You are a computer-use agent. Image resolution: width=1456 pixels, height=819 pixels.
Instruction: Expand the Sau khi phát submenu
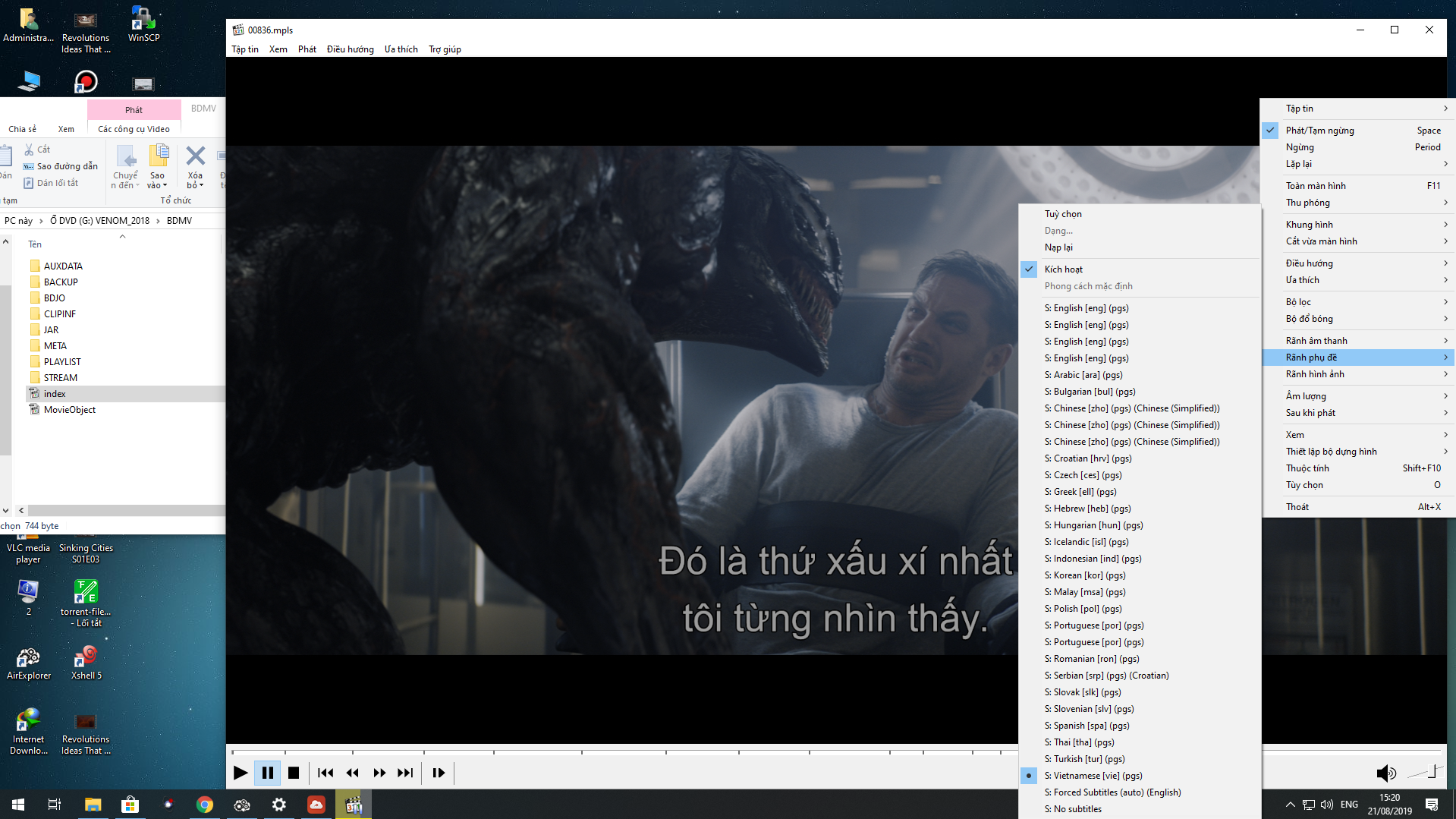(x=1358, y=413)
